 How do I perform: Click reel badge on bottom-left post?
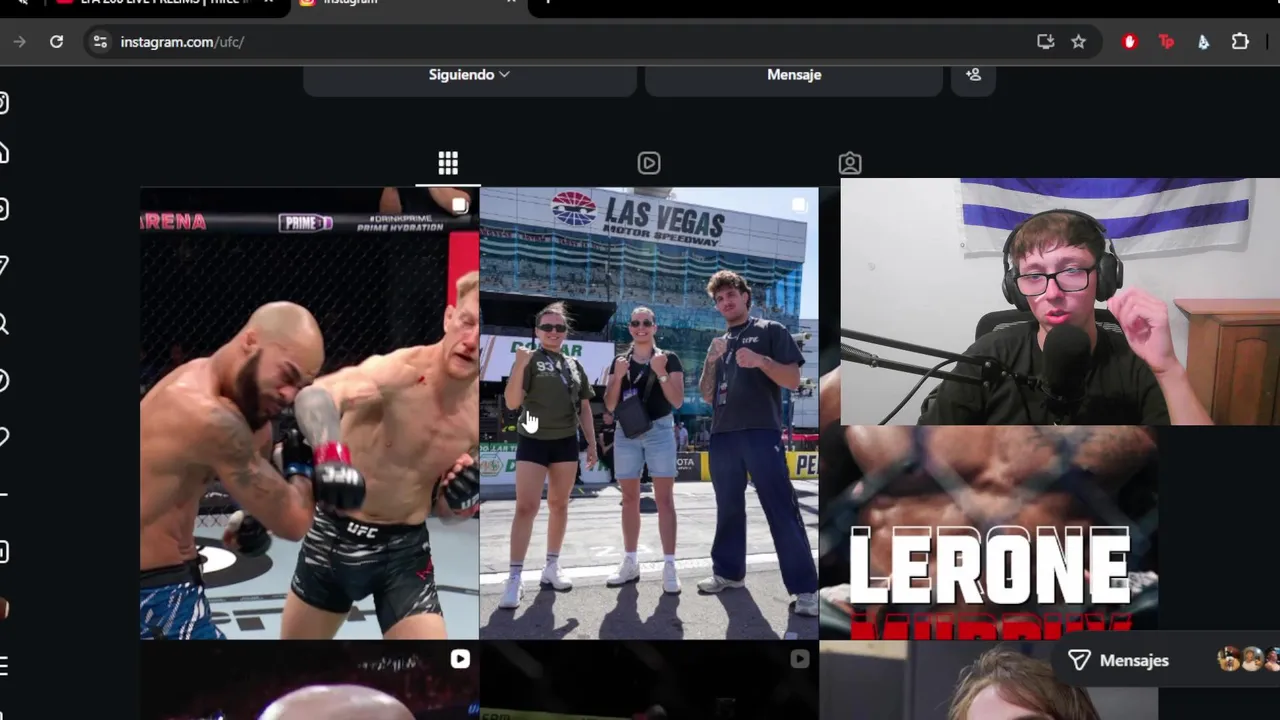[460, 659]
